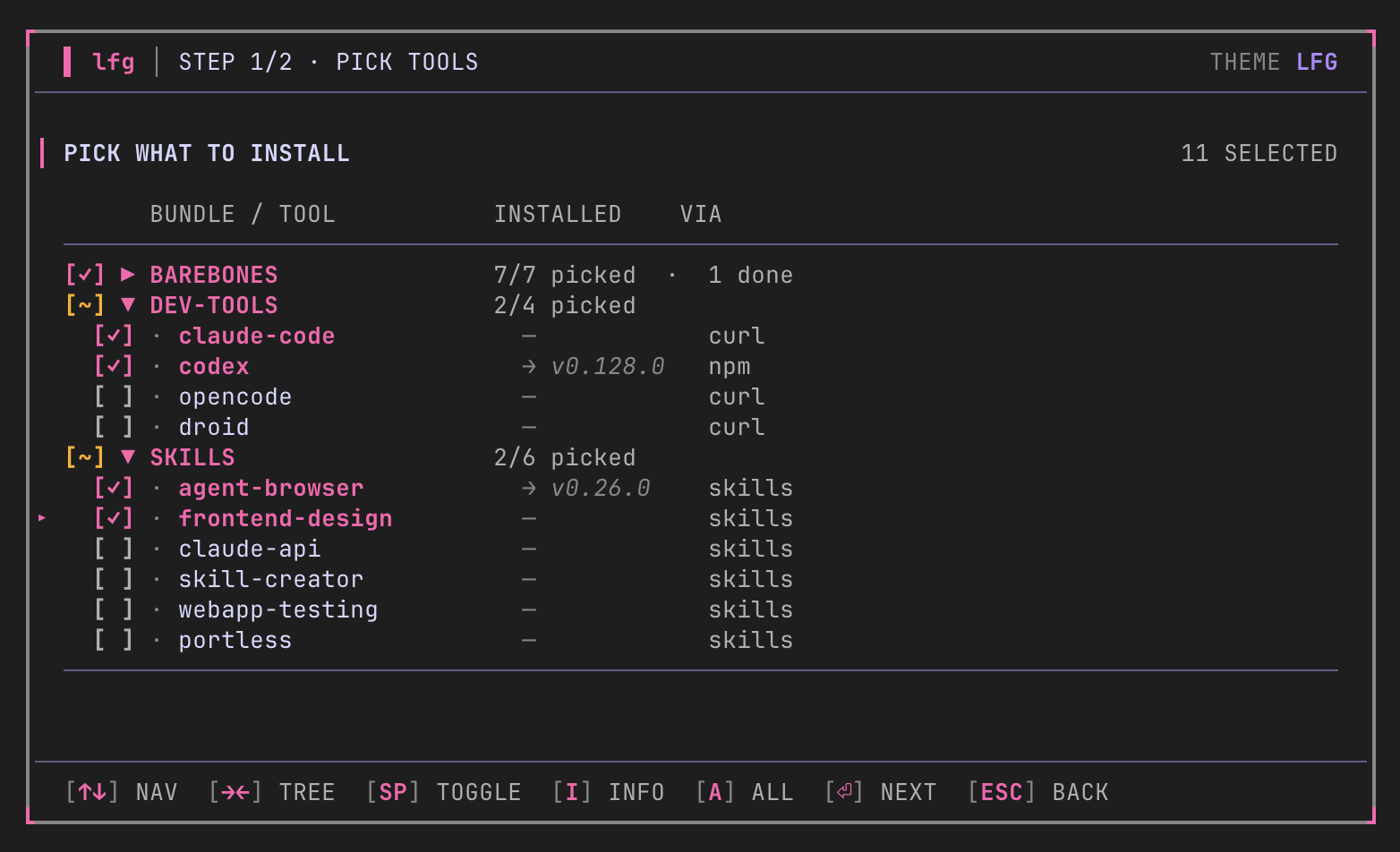
Task: Click the BUNDLE / TOOL column header
Action: 243,214
